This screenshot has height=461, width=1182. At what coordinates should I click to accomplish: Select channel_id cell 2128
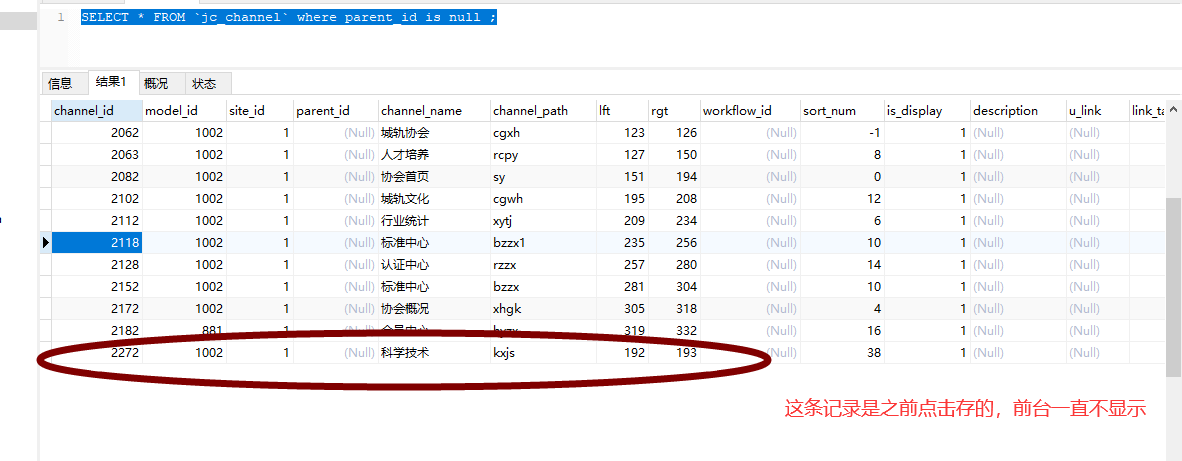click(96, 265)
